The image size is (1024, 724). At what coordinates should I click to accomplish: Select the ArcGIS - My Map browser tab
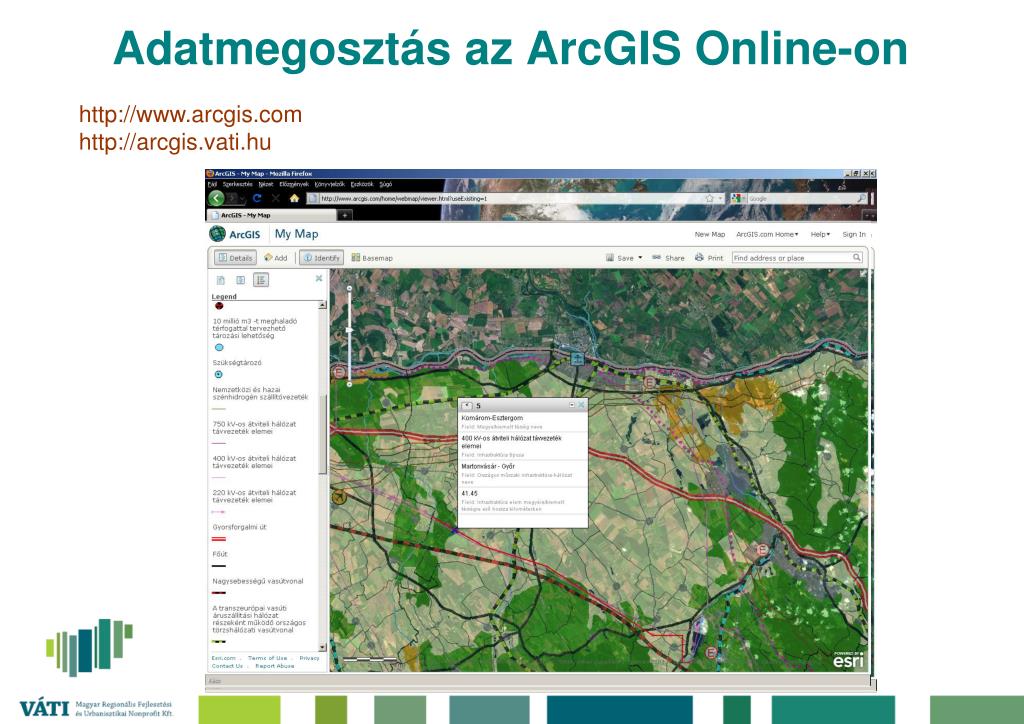271,215
